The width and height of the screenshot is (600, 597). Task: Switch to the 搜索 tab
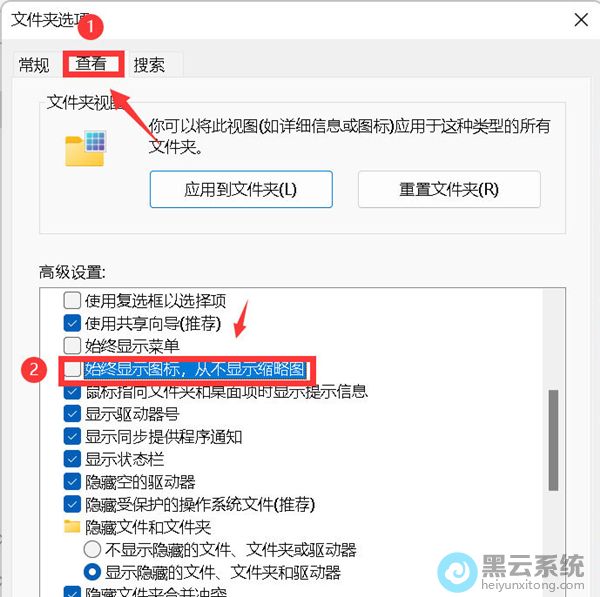pos(149,65)
